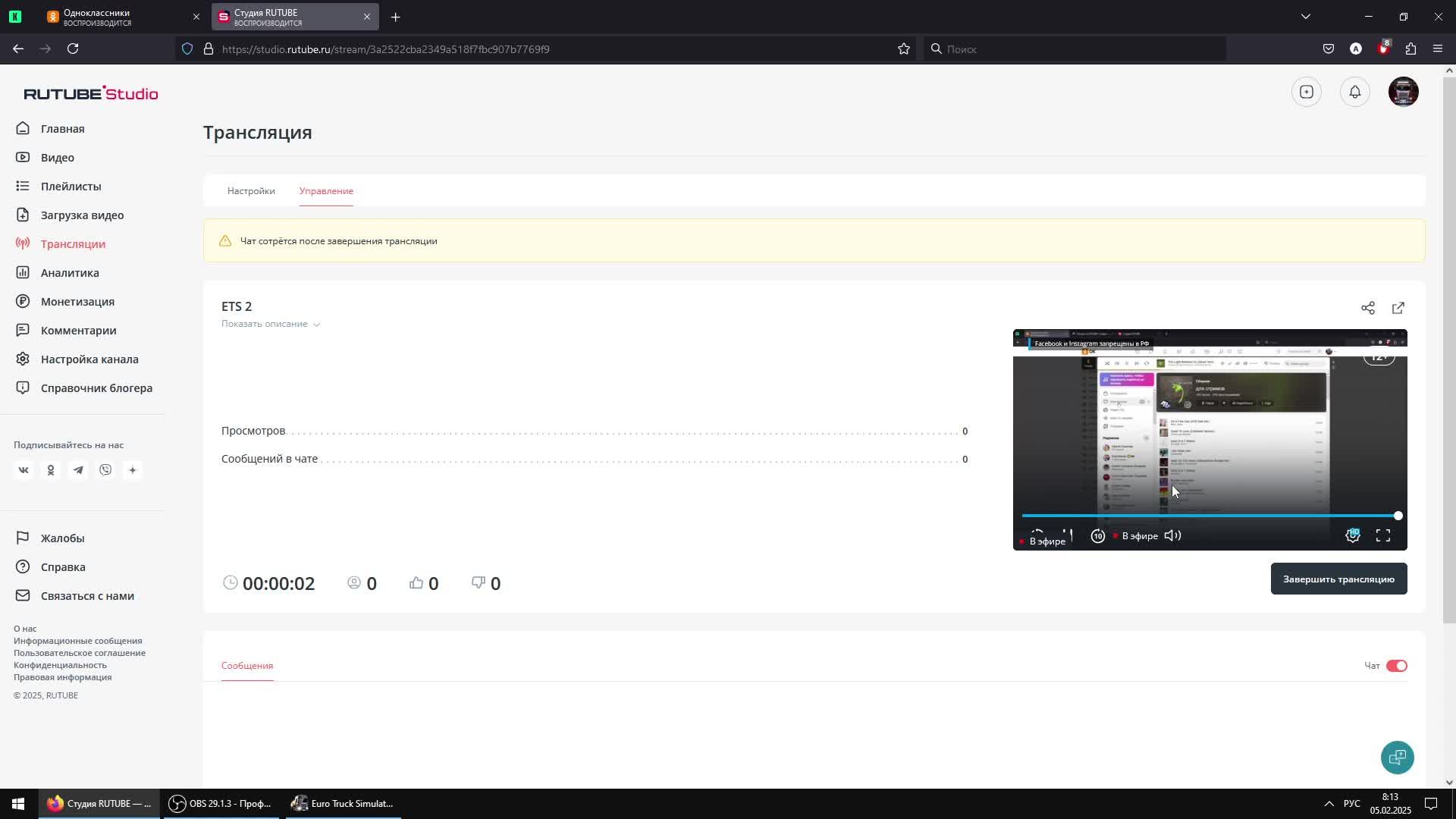
Task: Switch to the Одноклассники browser tab
Action: (121, 17)
